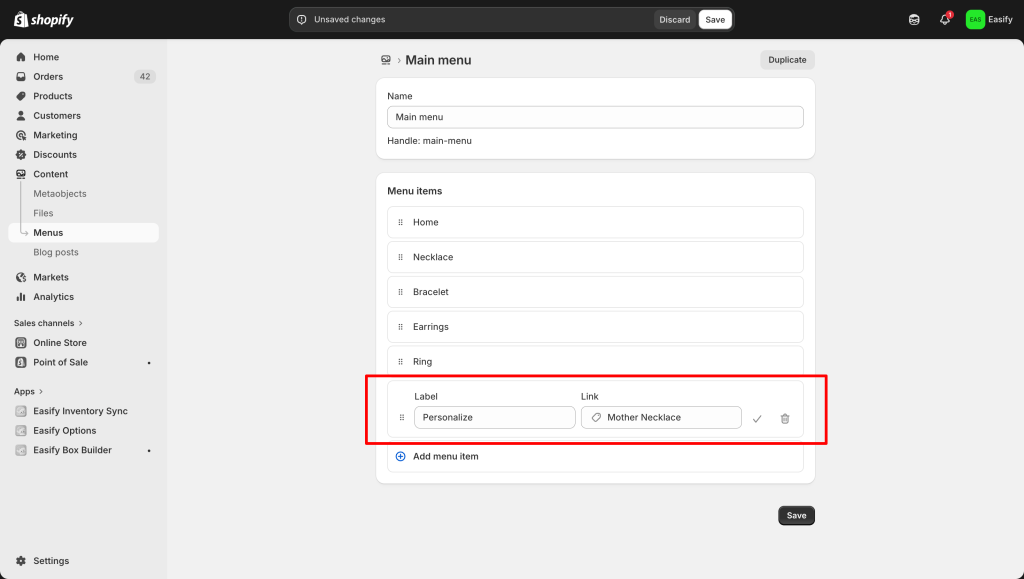Open the Easify account menu

point(989,19)
